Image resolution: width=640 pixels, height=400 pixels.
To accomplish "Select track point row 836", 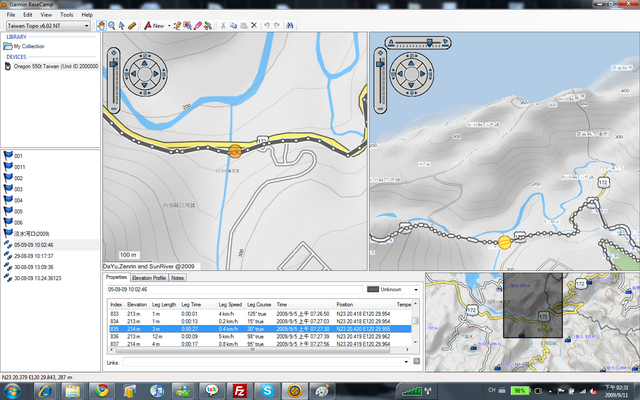I will pyautogui.click(x=260, y=336).
